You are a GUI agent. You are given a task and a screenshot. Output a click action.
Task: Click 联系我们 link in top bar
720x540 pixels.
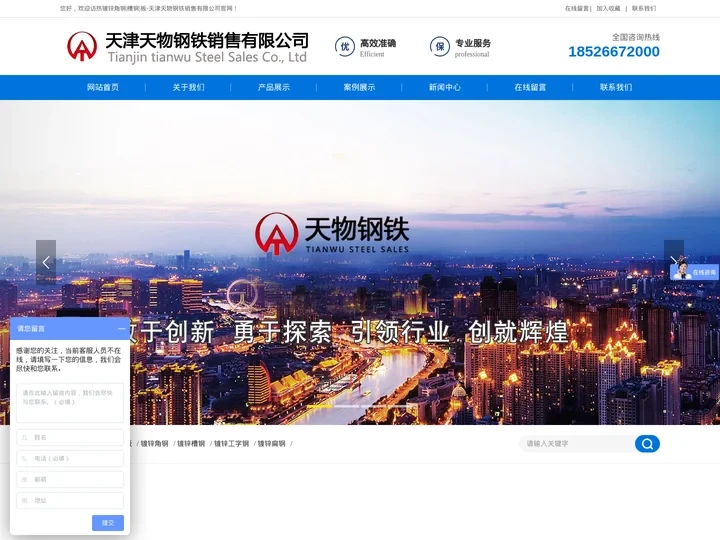644,8
